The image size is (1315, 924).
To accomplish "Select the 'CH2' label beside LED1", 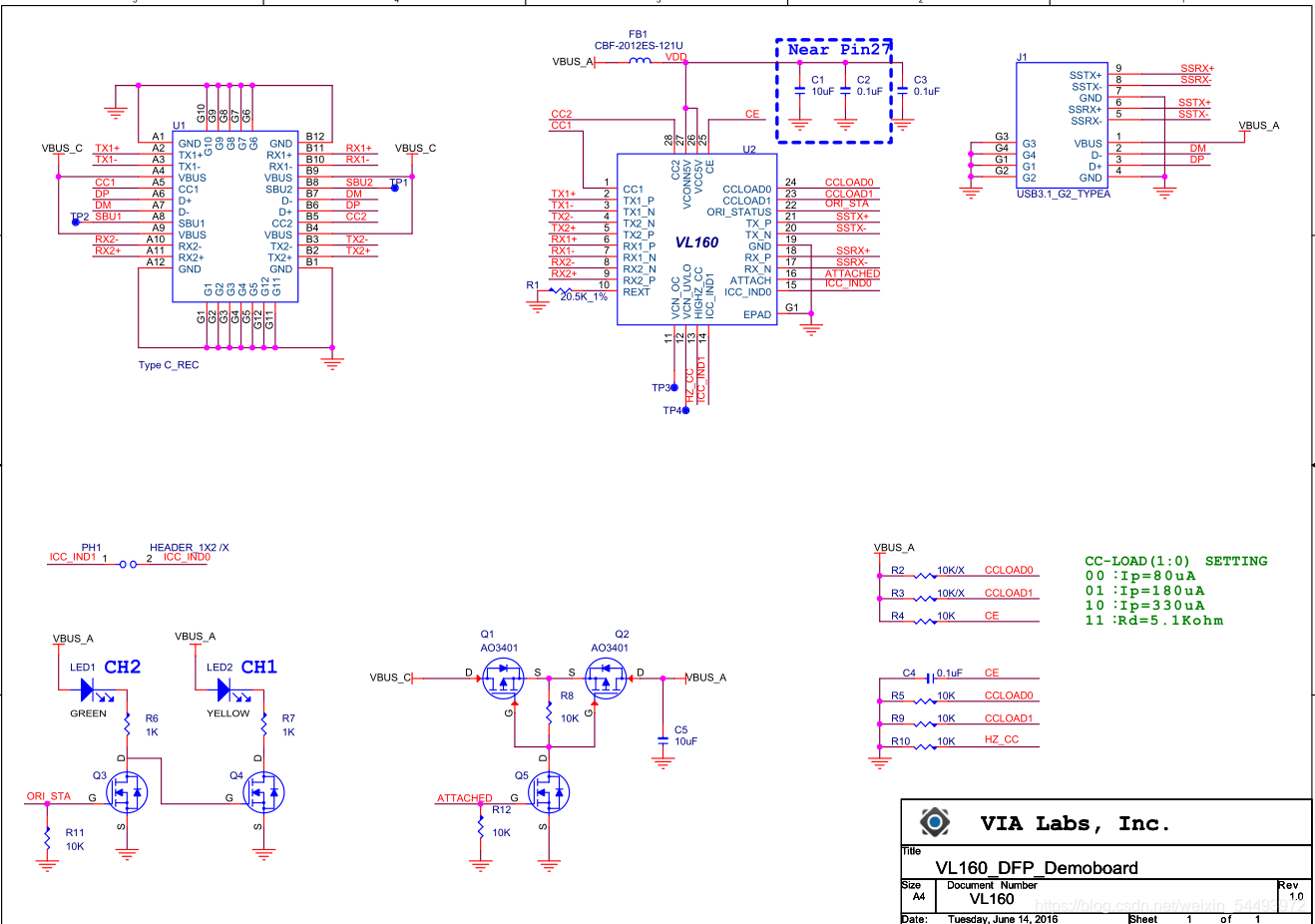I will coord(123,667).
